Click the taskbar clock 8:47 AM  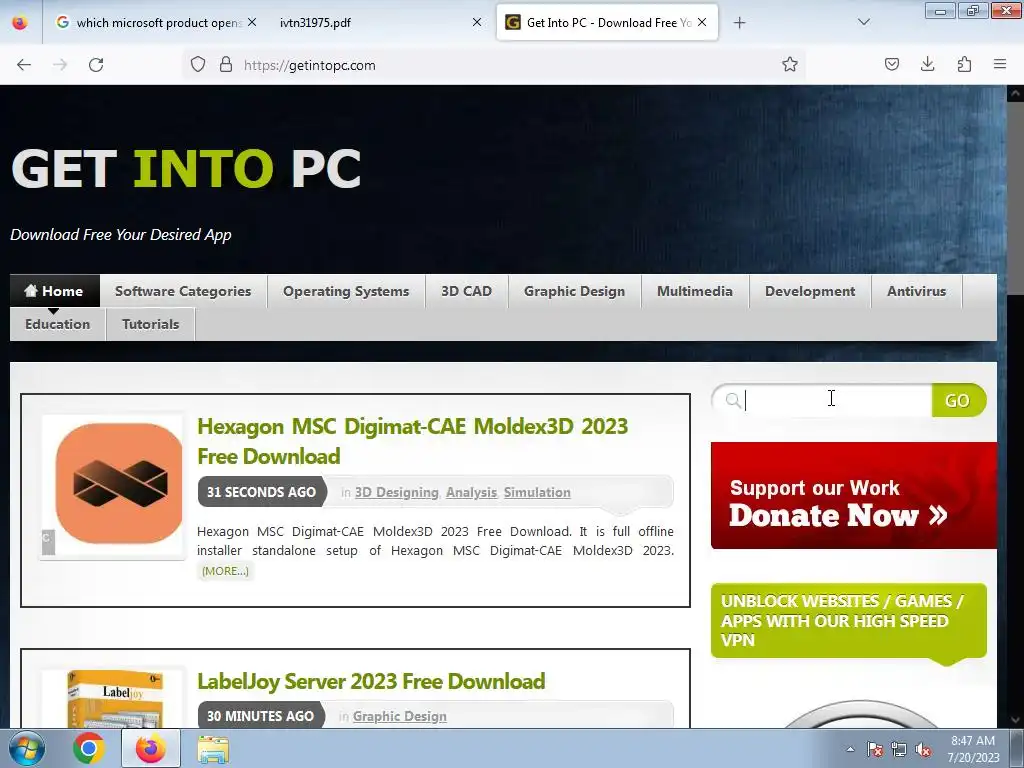[x=973, y=748]
